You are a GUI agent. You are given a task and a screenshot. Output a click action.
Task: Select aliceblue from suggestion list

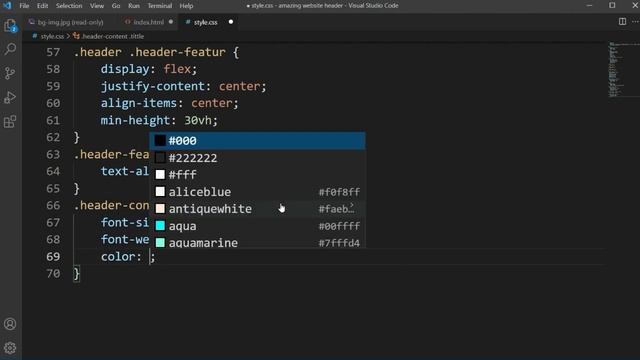coord(257,192)
